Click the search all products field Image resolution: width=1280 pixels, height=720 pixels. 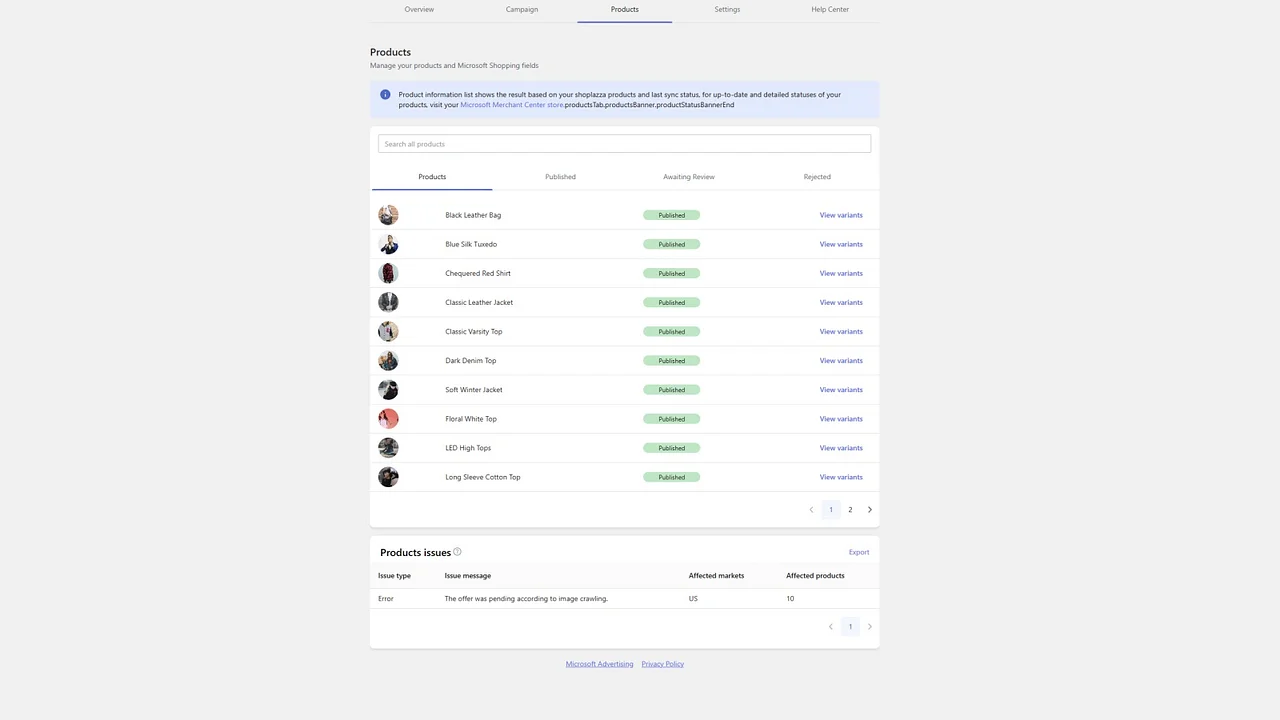click(624, 143)
